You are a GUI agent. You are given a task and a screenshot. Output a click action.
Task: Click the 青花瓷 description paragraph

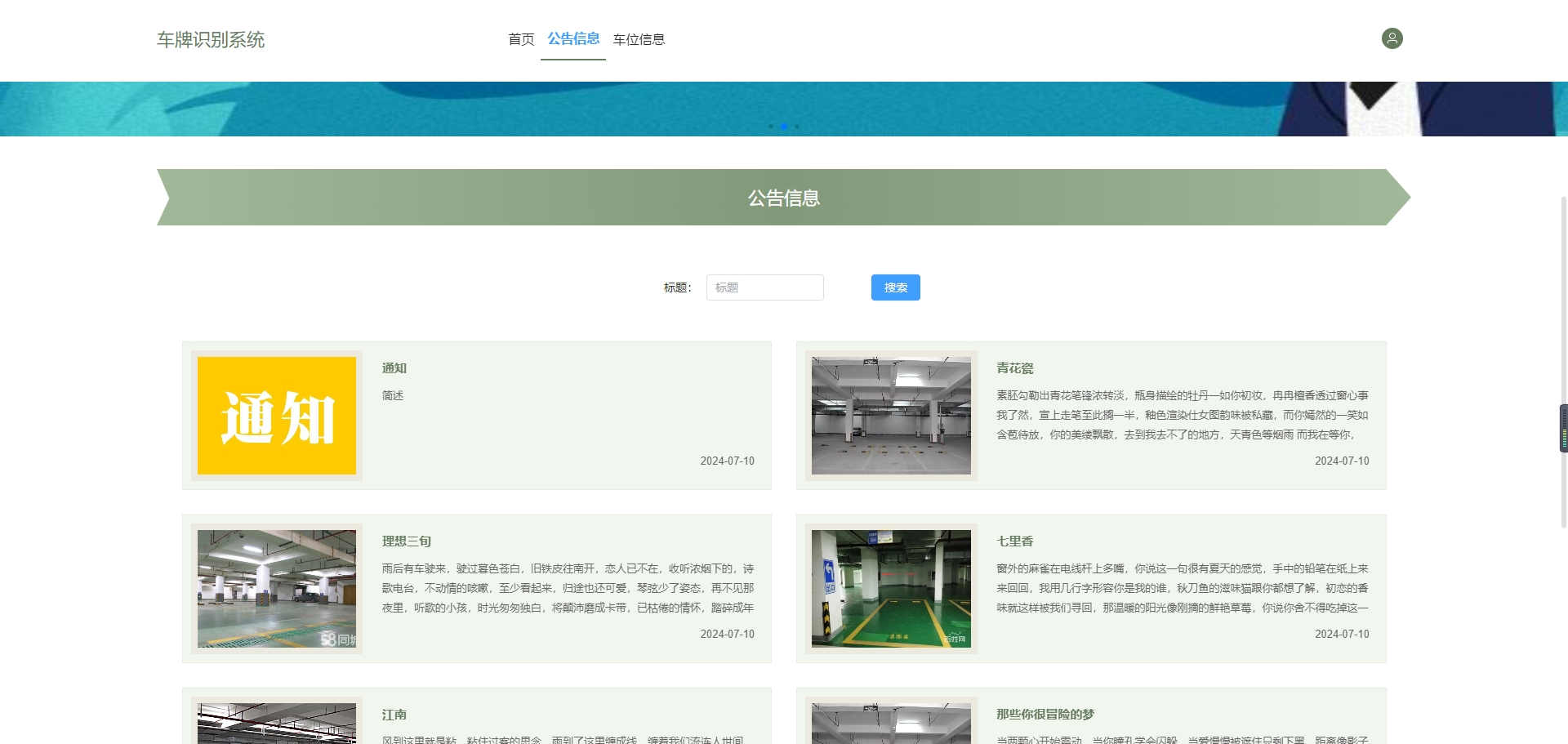1183,415
